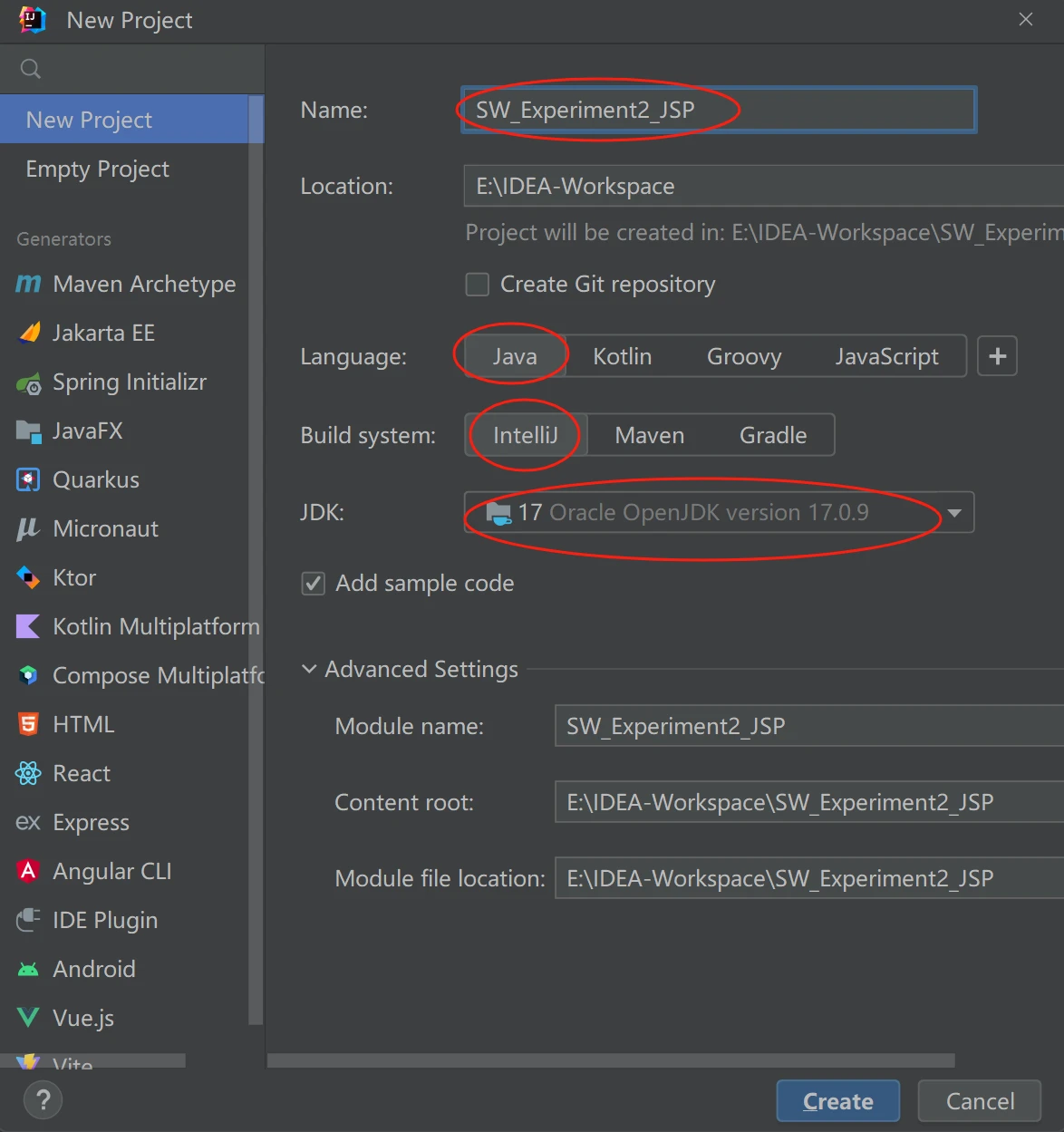Viewport: 1064px width, 1132px height.
Task: Click the React atom icon
Action: 29,774
